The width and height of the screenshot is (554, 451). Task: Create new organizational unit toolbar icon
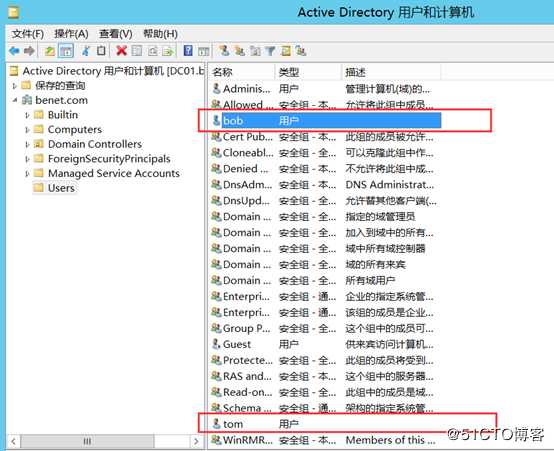point(255,51)
